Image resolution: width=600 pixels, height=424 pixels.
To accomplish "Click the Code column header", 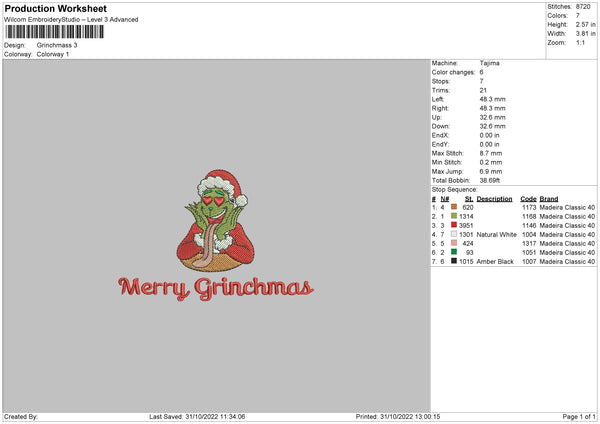I will click(528, 199).
